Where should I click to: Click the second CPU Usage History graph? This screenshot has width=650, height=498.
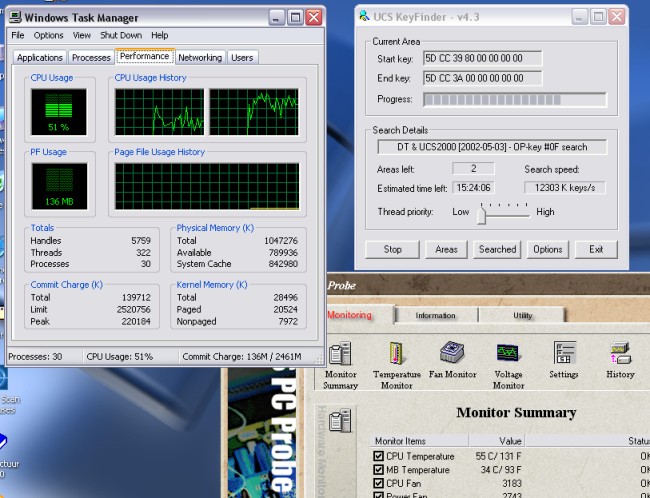coord(254,112)
